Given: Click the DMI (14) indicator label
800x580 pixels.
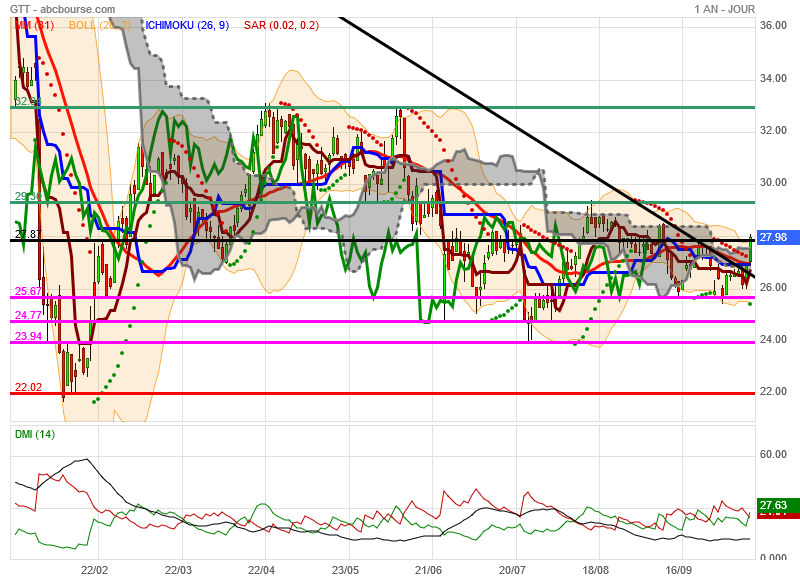Looking at the screenshot, I should pyautogui.click(x=35, y=434).
